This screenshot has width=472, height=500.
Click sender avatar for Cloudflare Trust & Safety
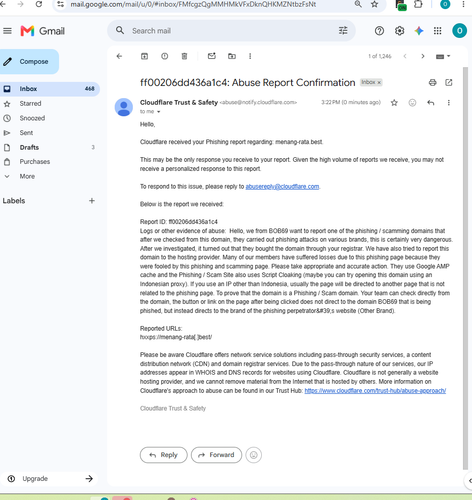tap(124, 107)
